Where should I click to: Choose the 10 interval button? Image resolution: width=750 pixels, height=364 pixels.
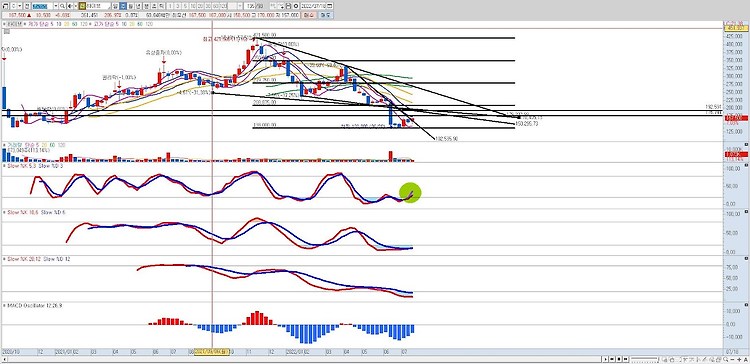(x=193, y=6)
